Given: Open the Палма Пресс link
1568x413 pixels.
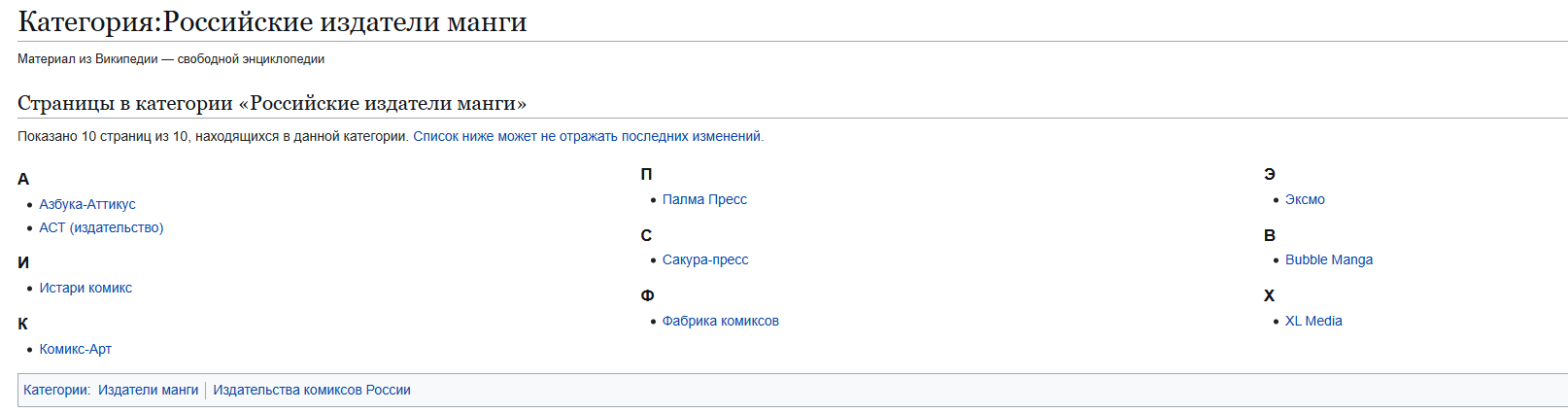Looking at the screenshot, I should coord(704,199).
